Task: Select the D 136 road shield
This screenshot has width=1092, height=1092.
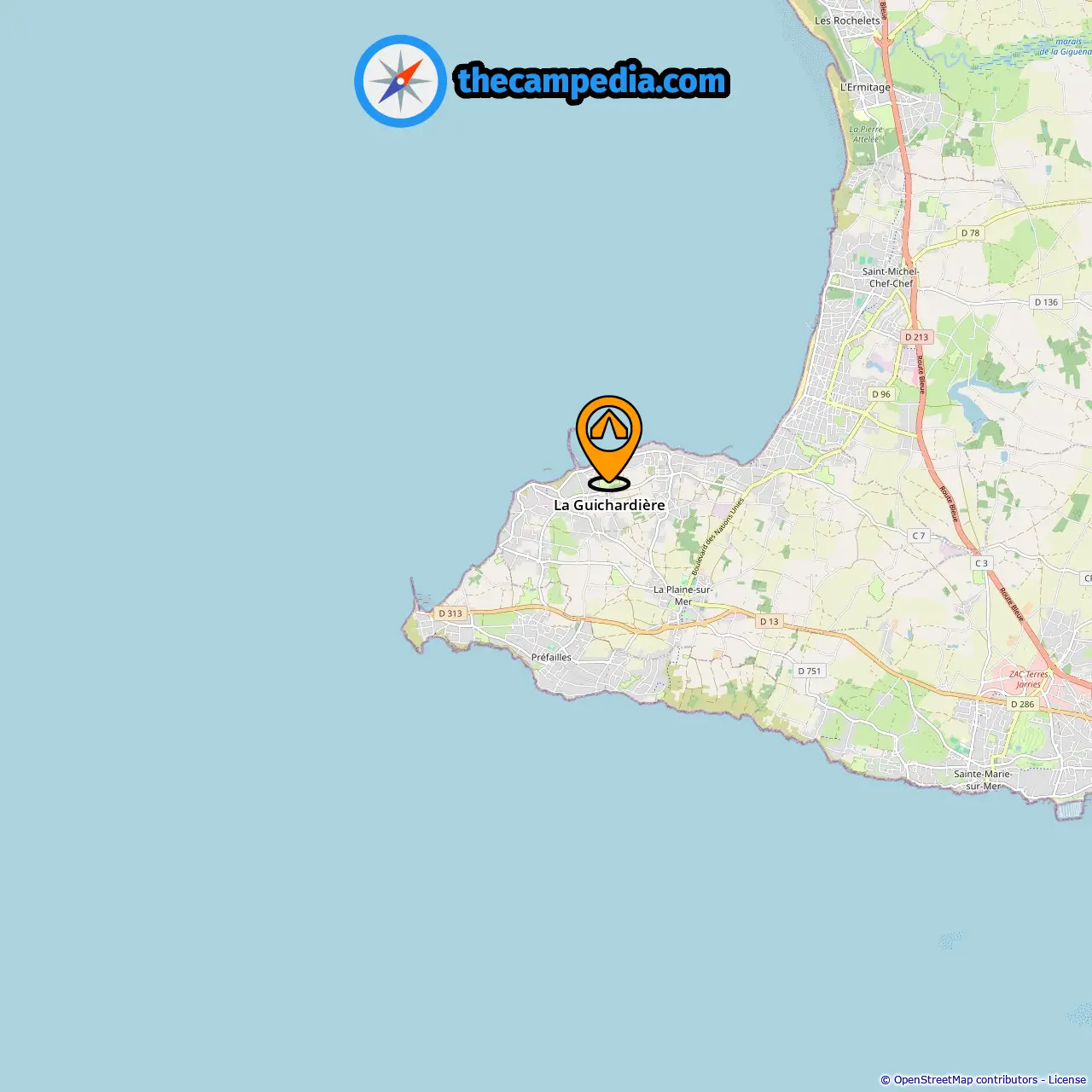Action: [1046, 302]
